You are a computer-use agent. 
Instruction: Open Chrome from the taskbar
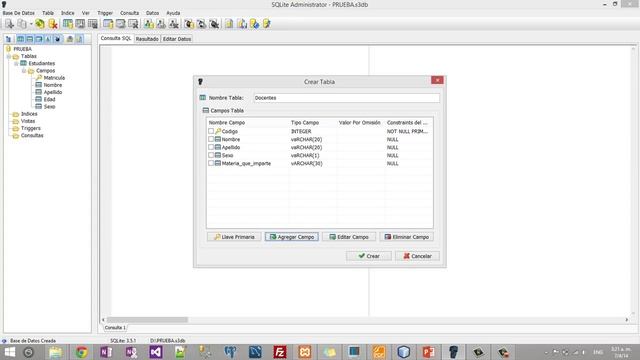[x=81, y=352]
